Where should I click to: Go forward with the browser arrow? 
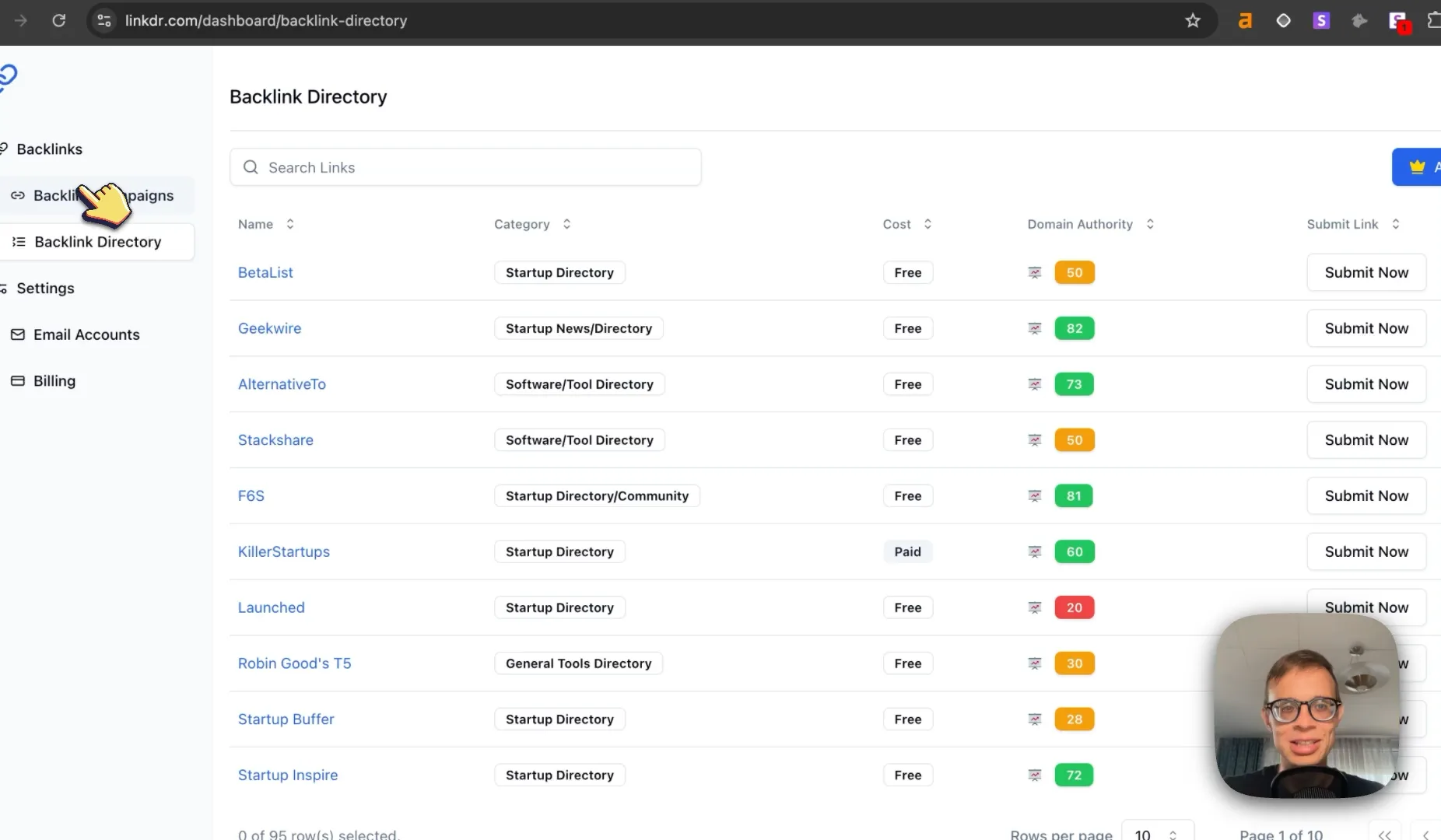[x=21, y=21]
